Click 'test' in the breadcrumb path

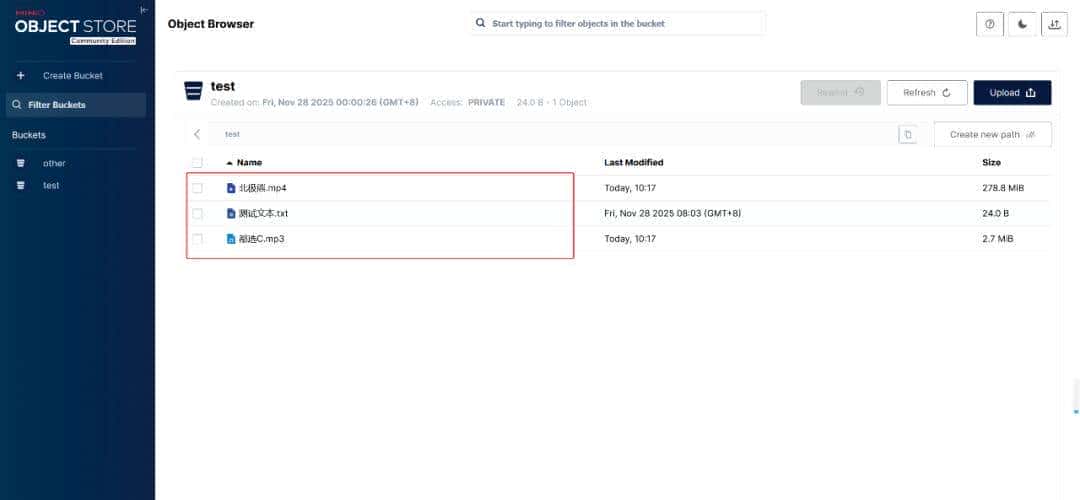(232, 134)
